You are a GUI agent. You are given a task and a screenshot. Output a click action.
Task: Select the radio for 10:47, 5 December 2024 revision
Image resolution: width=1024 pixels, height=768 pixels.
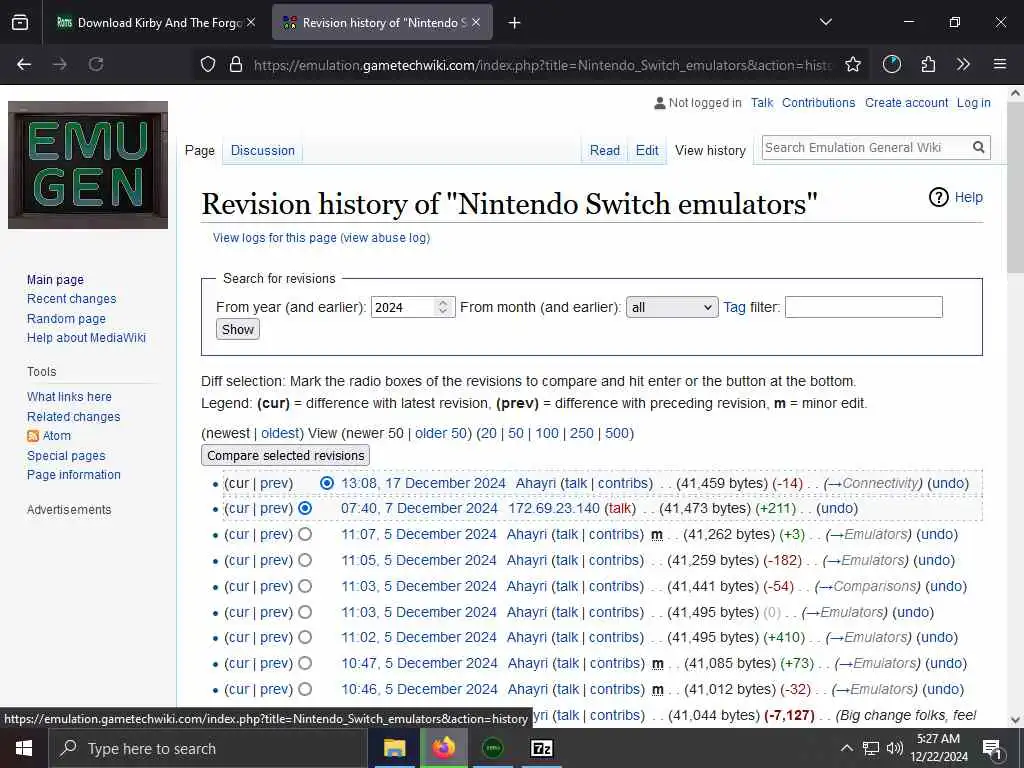(305, 664)
